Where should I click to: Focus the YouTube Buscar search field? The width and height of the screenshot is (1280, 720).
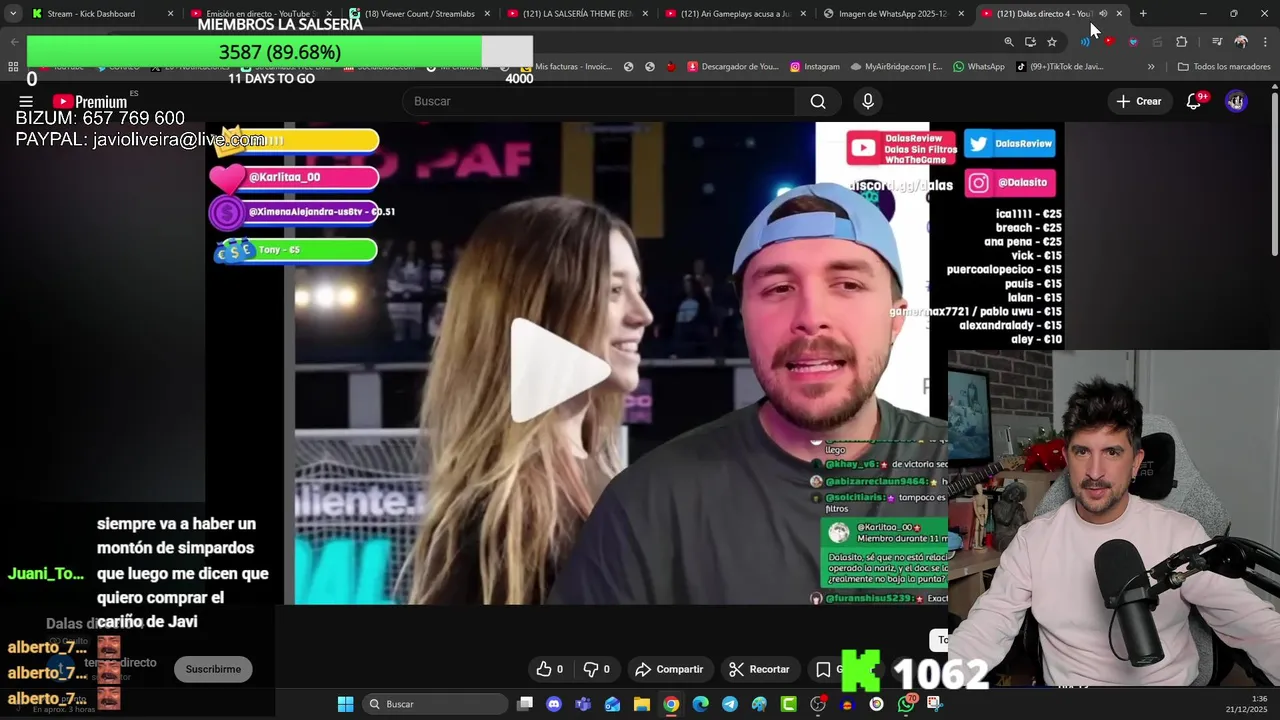point(600,101)
